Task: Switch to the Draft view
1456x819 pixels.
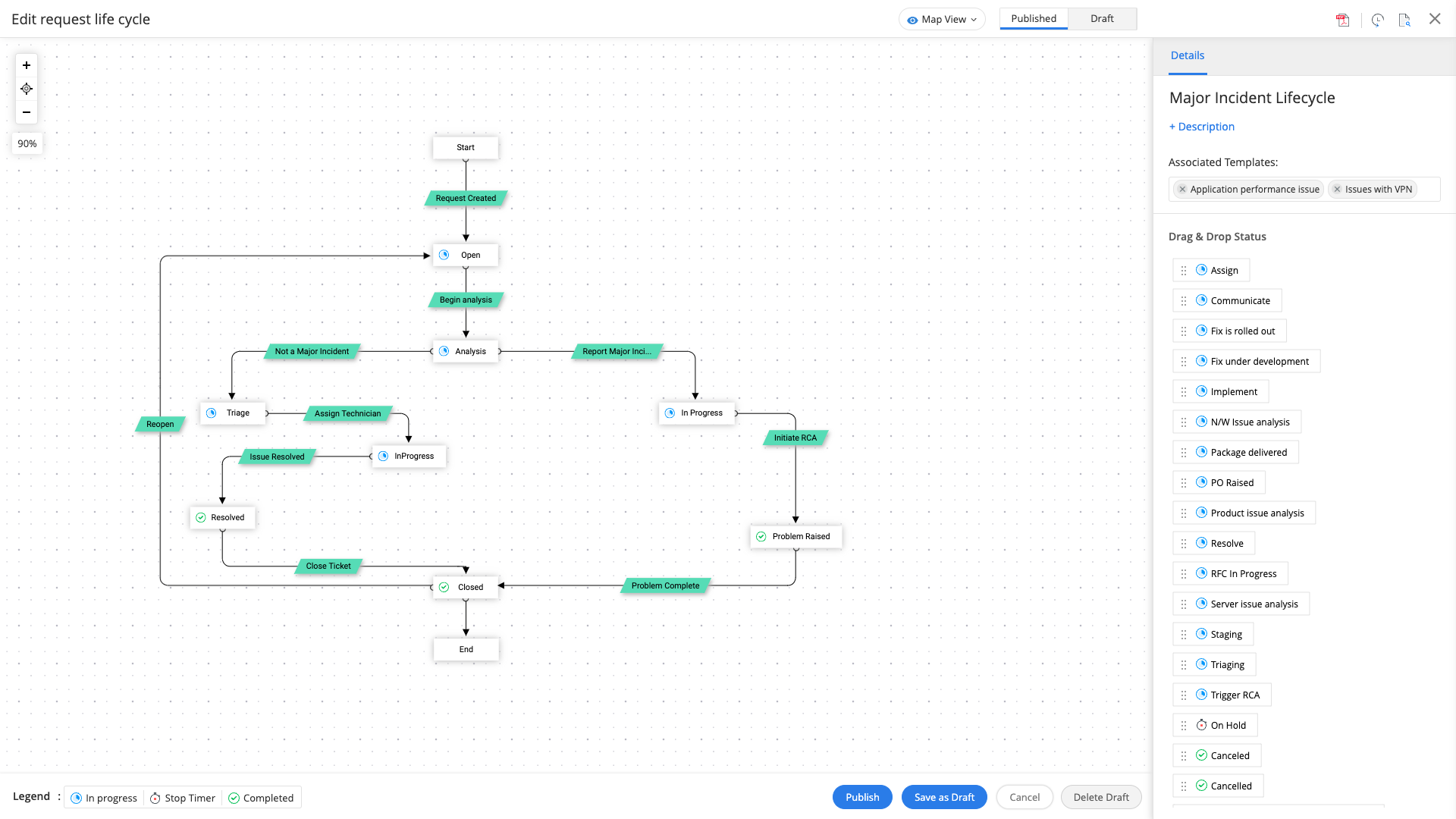Action: tap(1101, 18)
